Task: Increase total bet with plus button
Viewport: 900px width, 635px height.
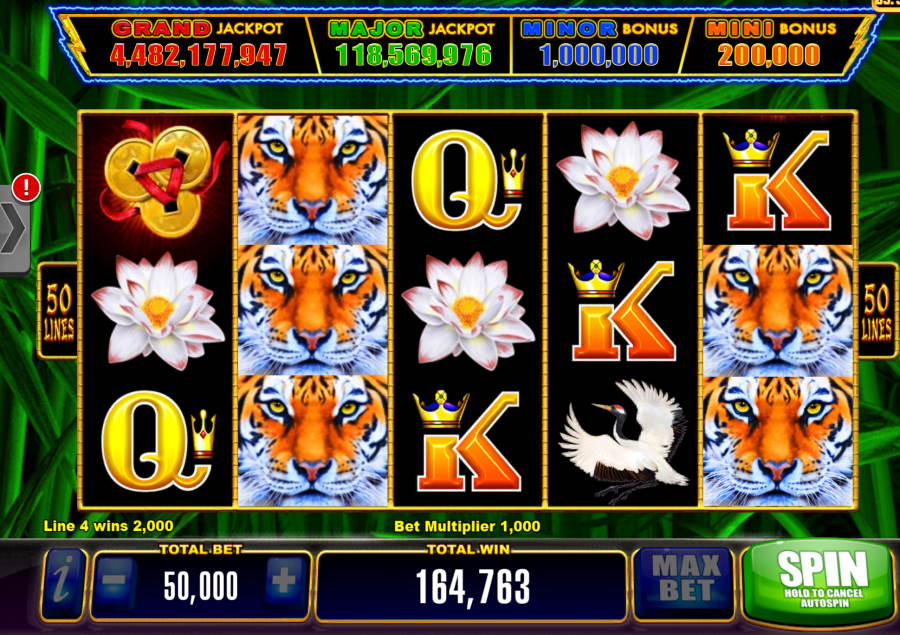Action: [x=285, y=582]
